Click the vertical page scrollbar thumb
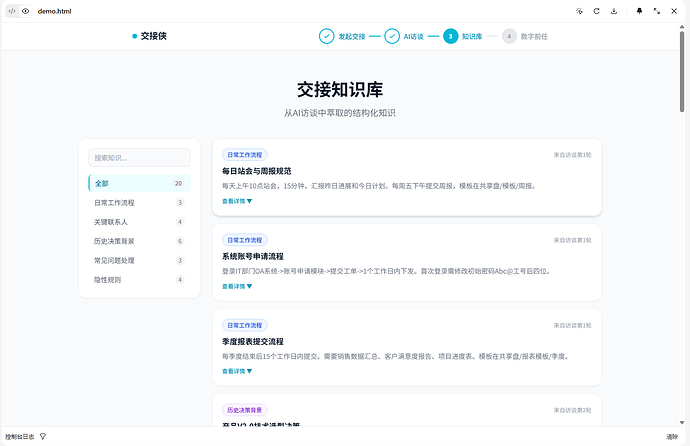The height and width of the screenshot is (446, 690). point(682,71)
